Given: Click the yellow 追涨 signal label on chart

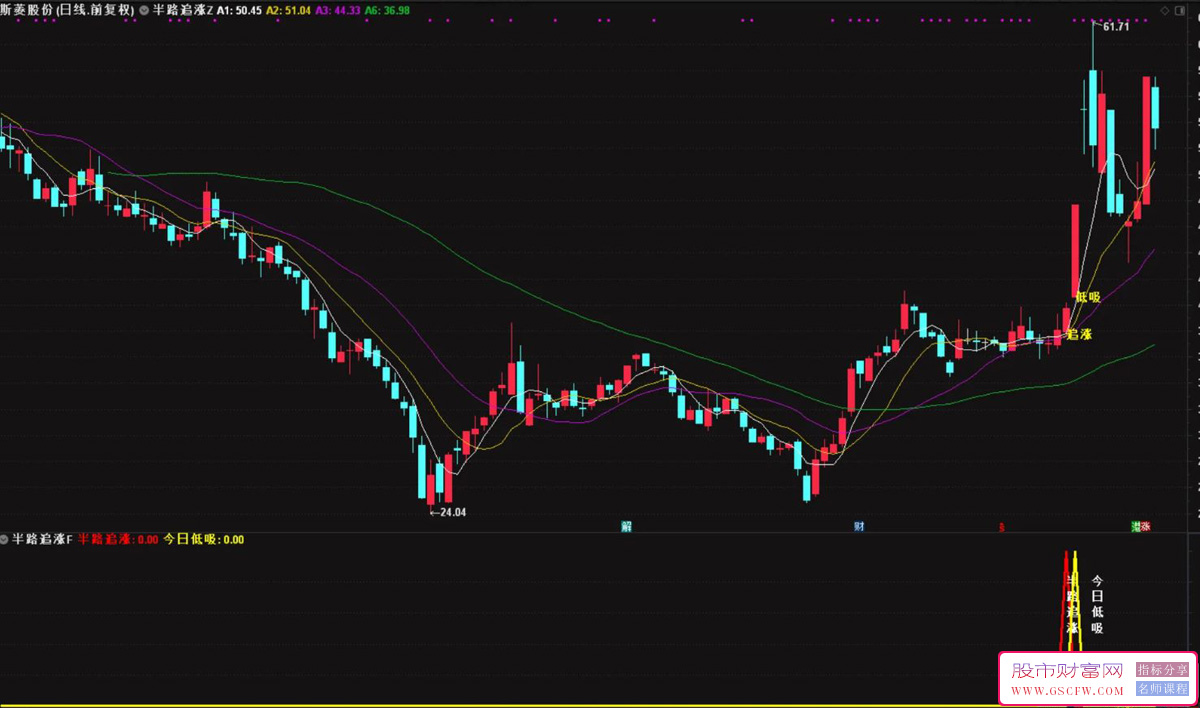Looking at the screenshot, I should [1078, 334].
